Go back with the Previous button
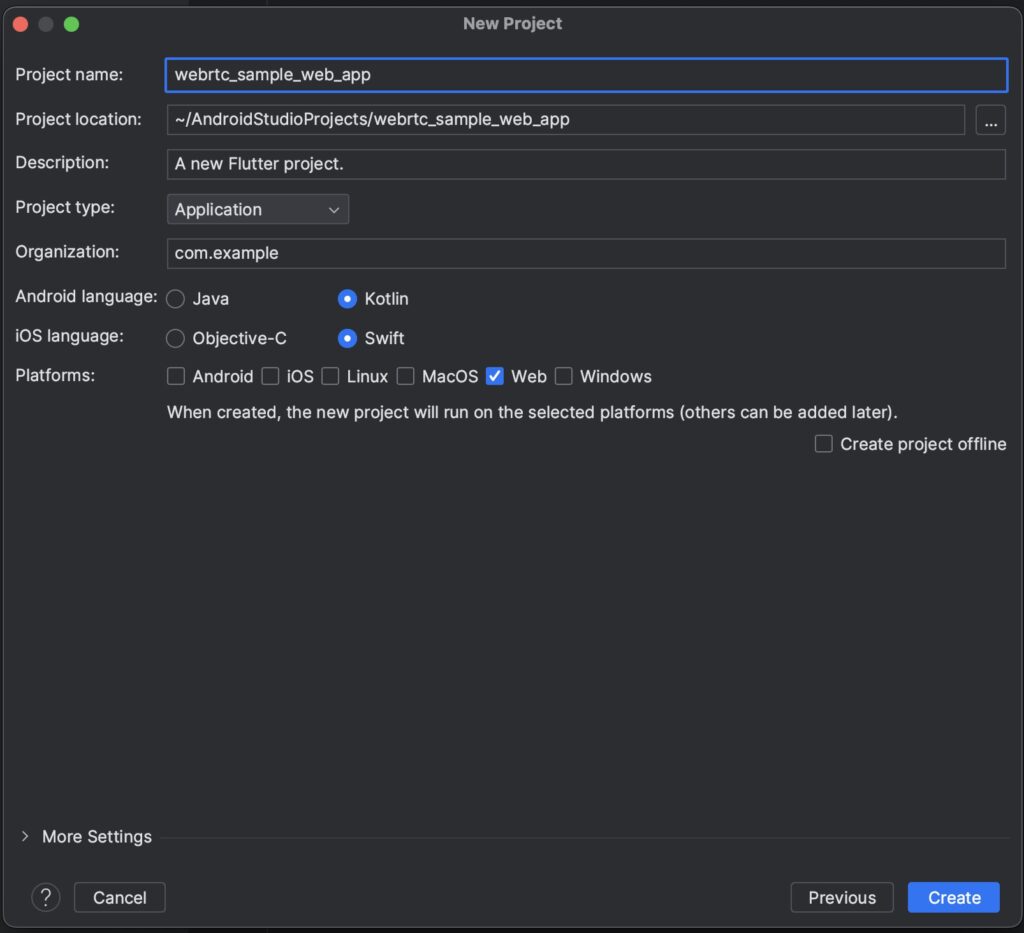Screen dimensions: 1024x933 tap(842, 897)
